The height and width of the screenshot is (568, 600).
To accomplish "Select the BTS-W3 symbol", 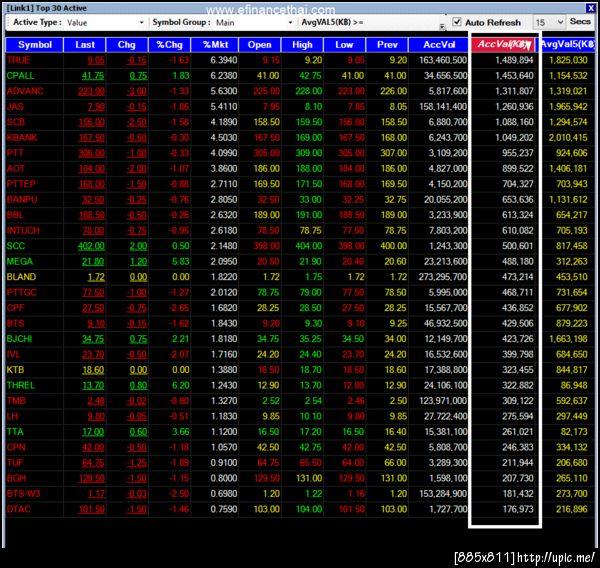I will point(23,494).
